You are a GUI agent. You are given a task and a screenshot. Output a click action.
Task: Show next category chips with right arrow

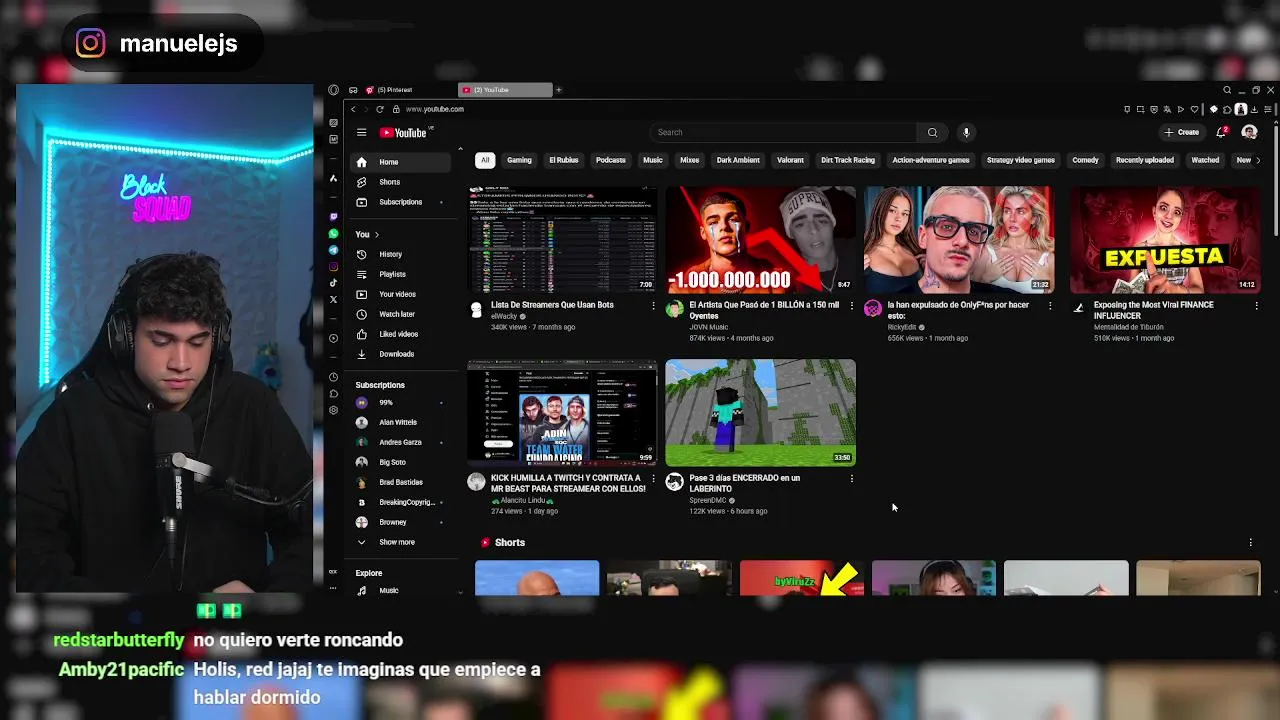1257,160
